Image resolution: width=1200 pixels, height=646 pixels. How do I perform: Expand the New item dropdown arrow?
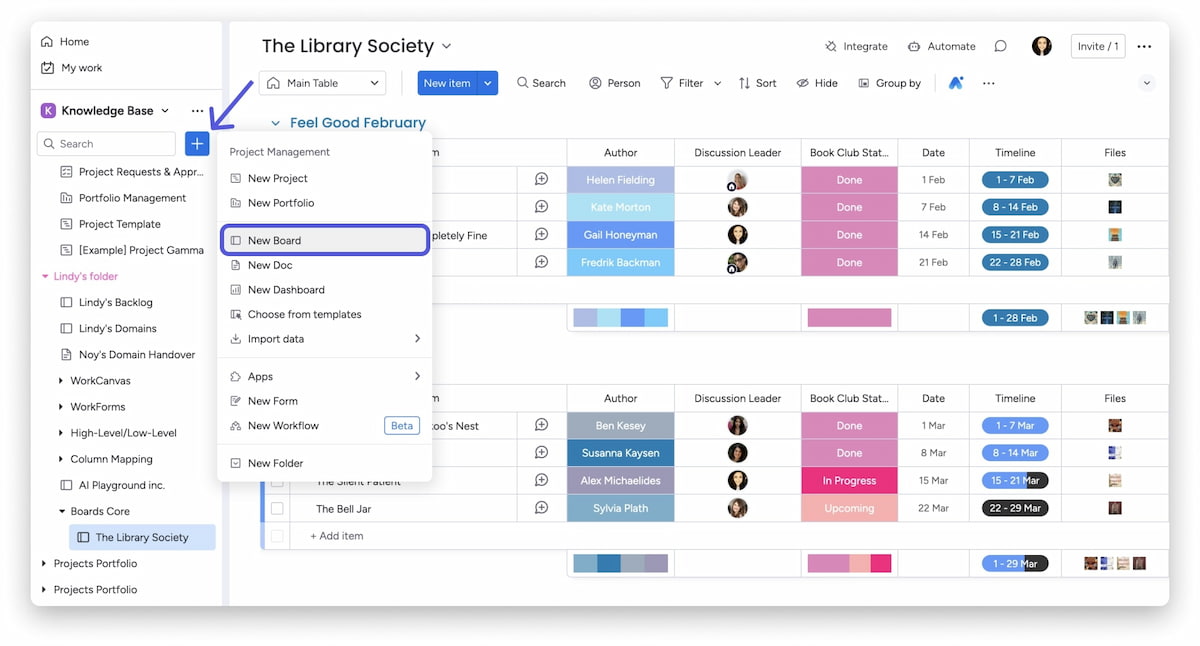tap(487, 83)
